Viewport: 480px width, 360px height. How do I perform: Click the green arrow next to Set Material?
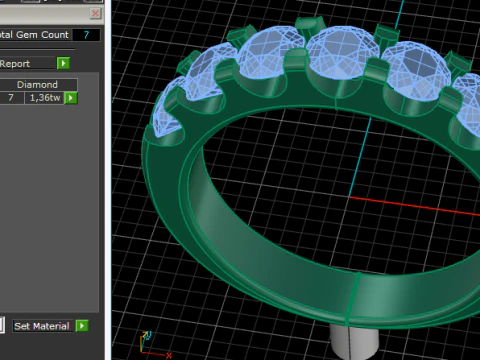point(82,326)
